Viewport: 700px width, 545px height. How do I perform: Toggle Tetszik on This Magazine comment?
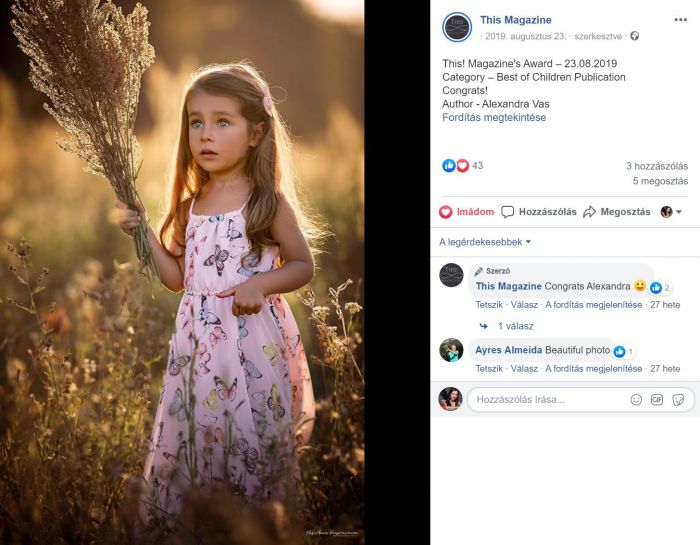489,305
